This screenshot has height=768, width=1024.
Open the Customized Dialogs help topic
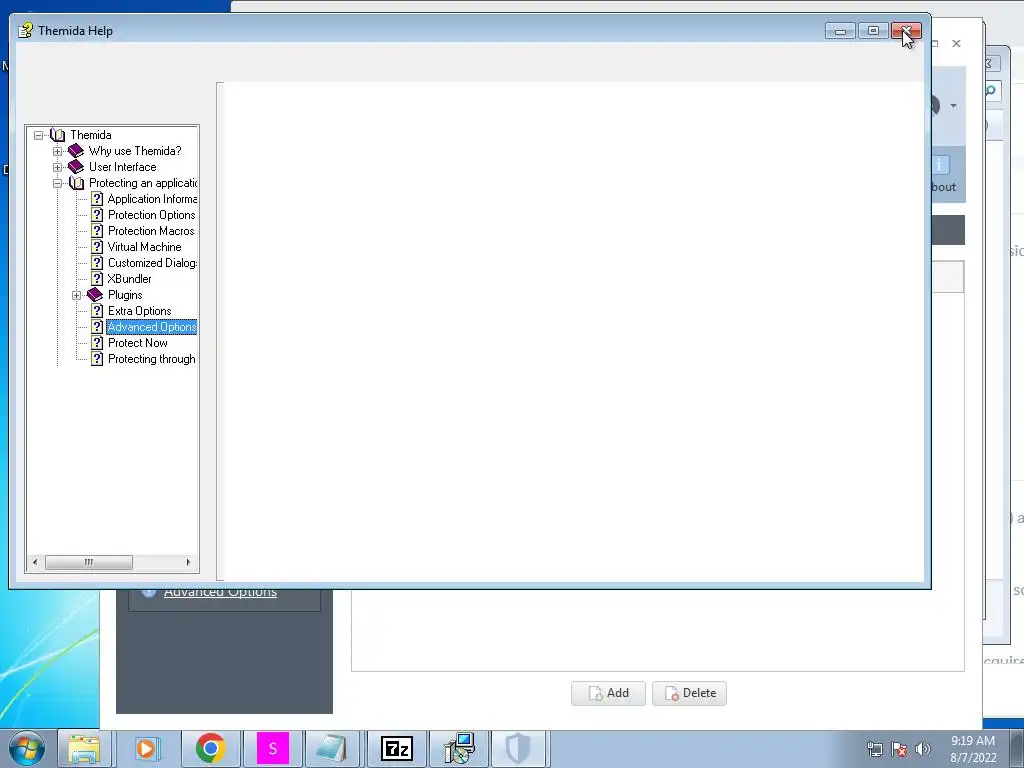coord(152,263)
